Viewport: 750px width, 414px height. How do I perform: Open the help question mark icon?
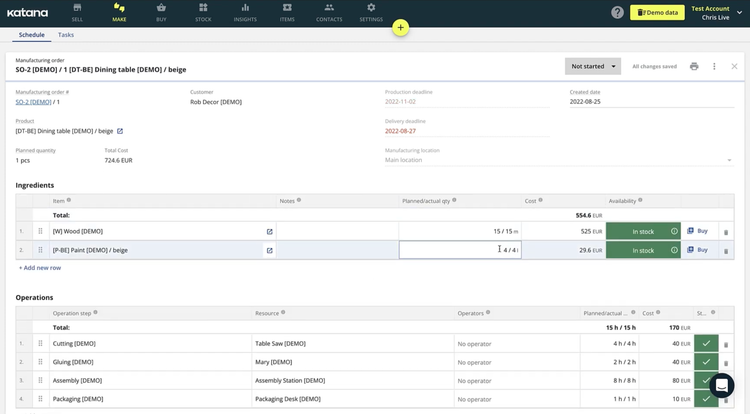click(x=617, y=12)
